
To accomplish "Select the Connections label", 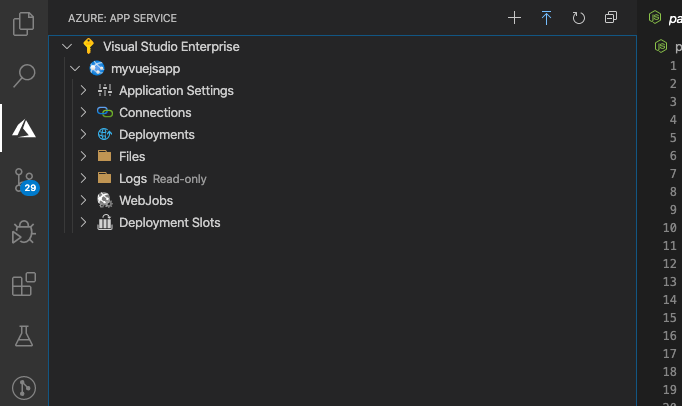I will (x=155, y=113).
